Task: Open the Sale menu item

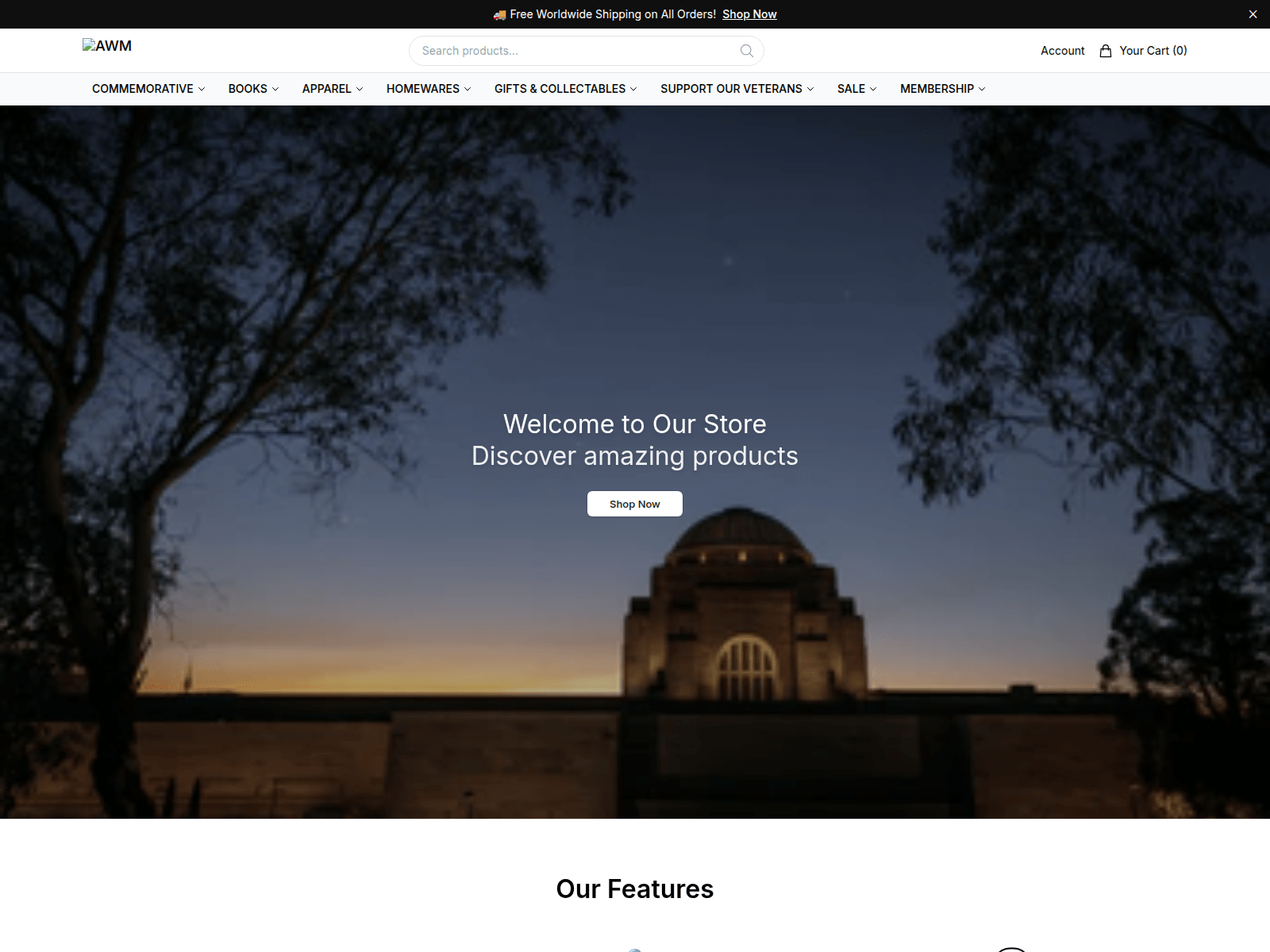Action: pyautogui.click(x=856, y=89)
